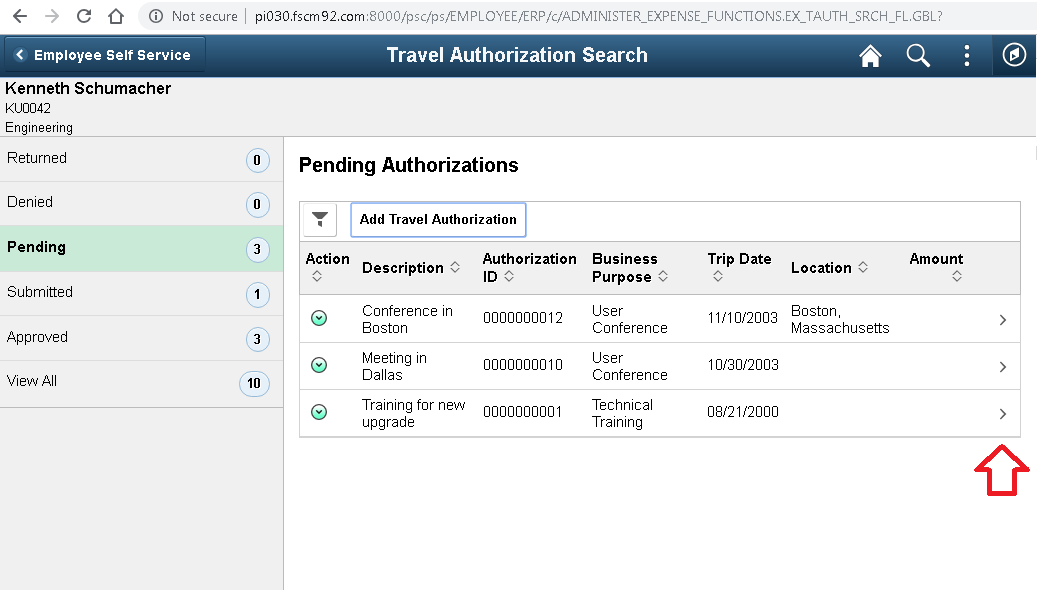Click the Home icon in the header

tap(869, 55)
